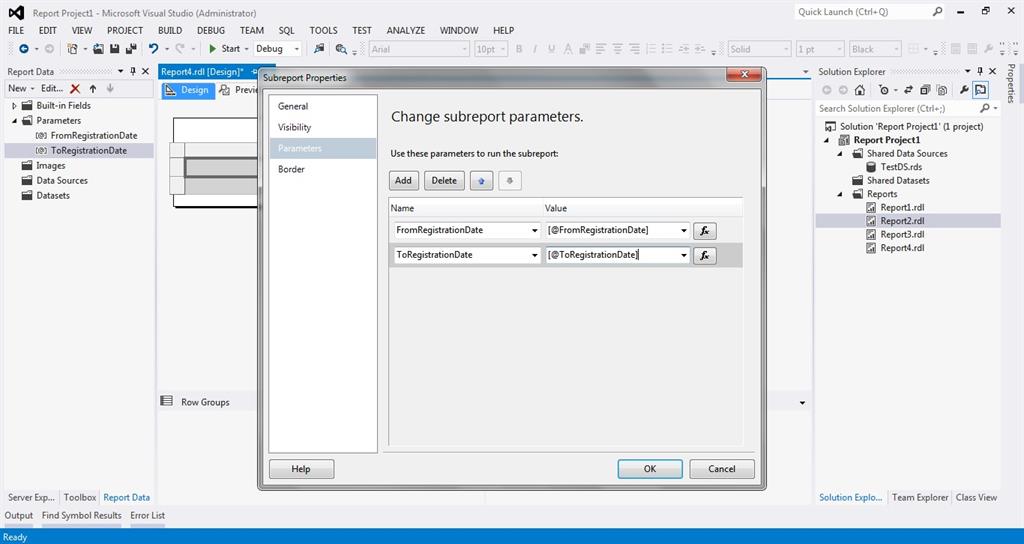Open the TOOLS menu
This screenshot has height=544, width=1024.
[x=323, y=30]
